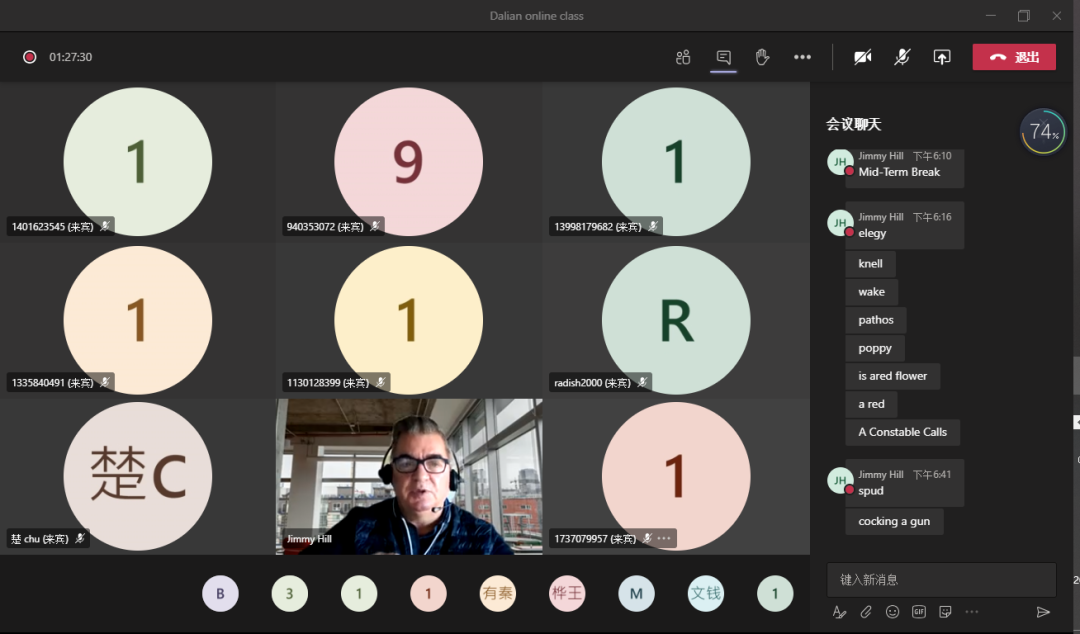Open the sticker picker

pos(945,612)
